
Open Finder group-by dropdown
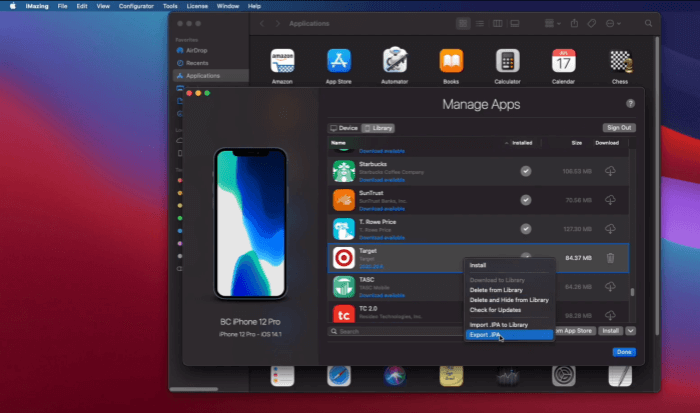553,23
